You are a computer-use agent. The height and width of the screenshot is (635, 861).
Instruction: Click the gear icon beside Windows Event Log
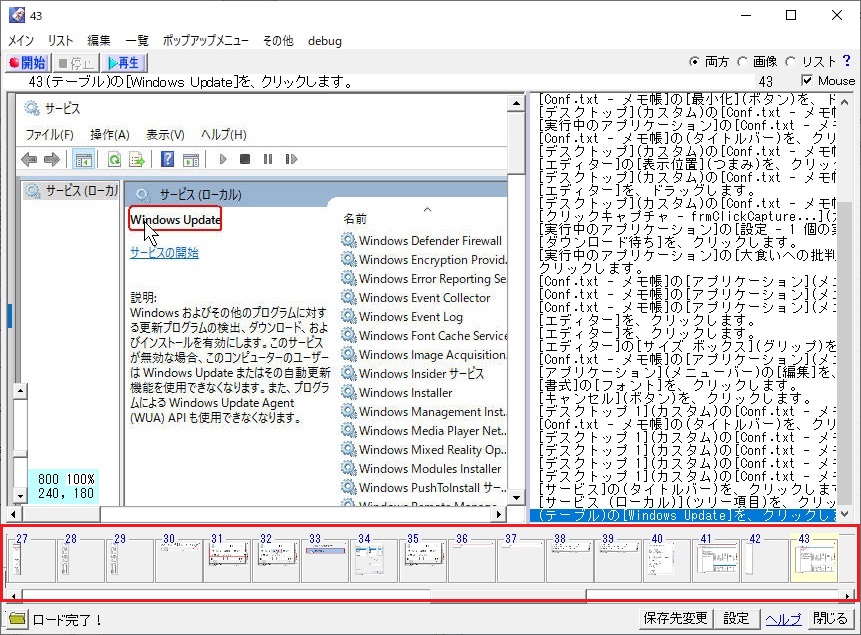pyautogui.click(x=348, y=316)
